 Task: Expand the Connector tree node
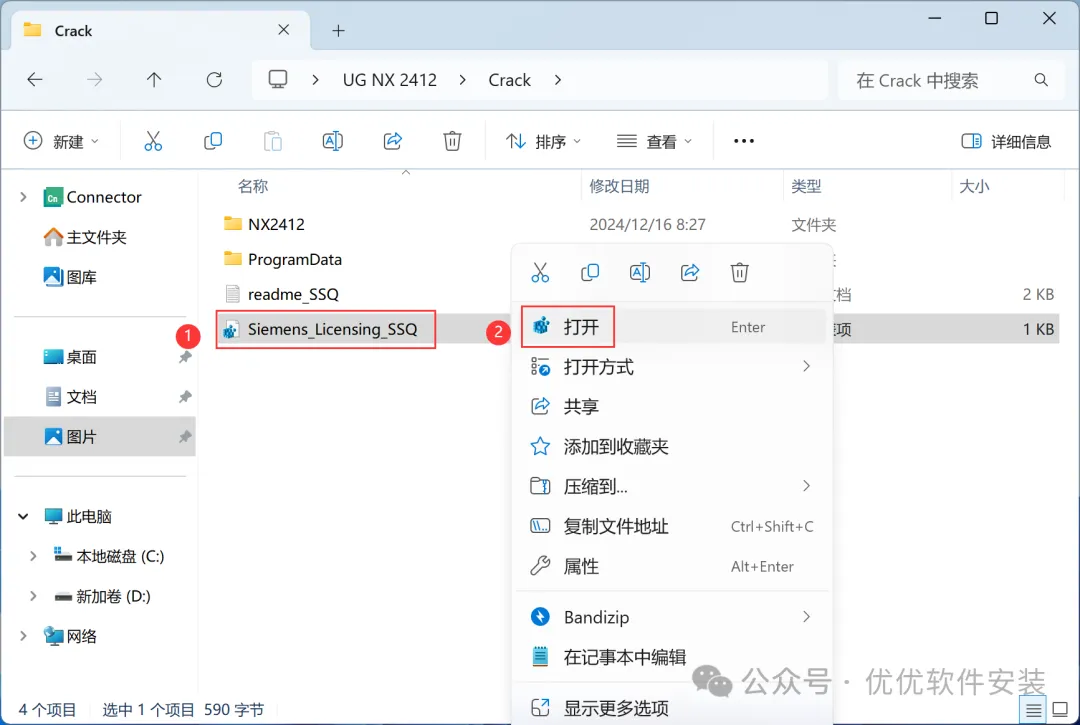[x=23, y=197]
